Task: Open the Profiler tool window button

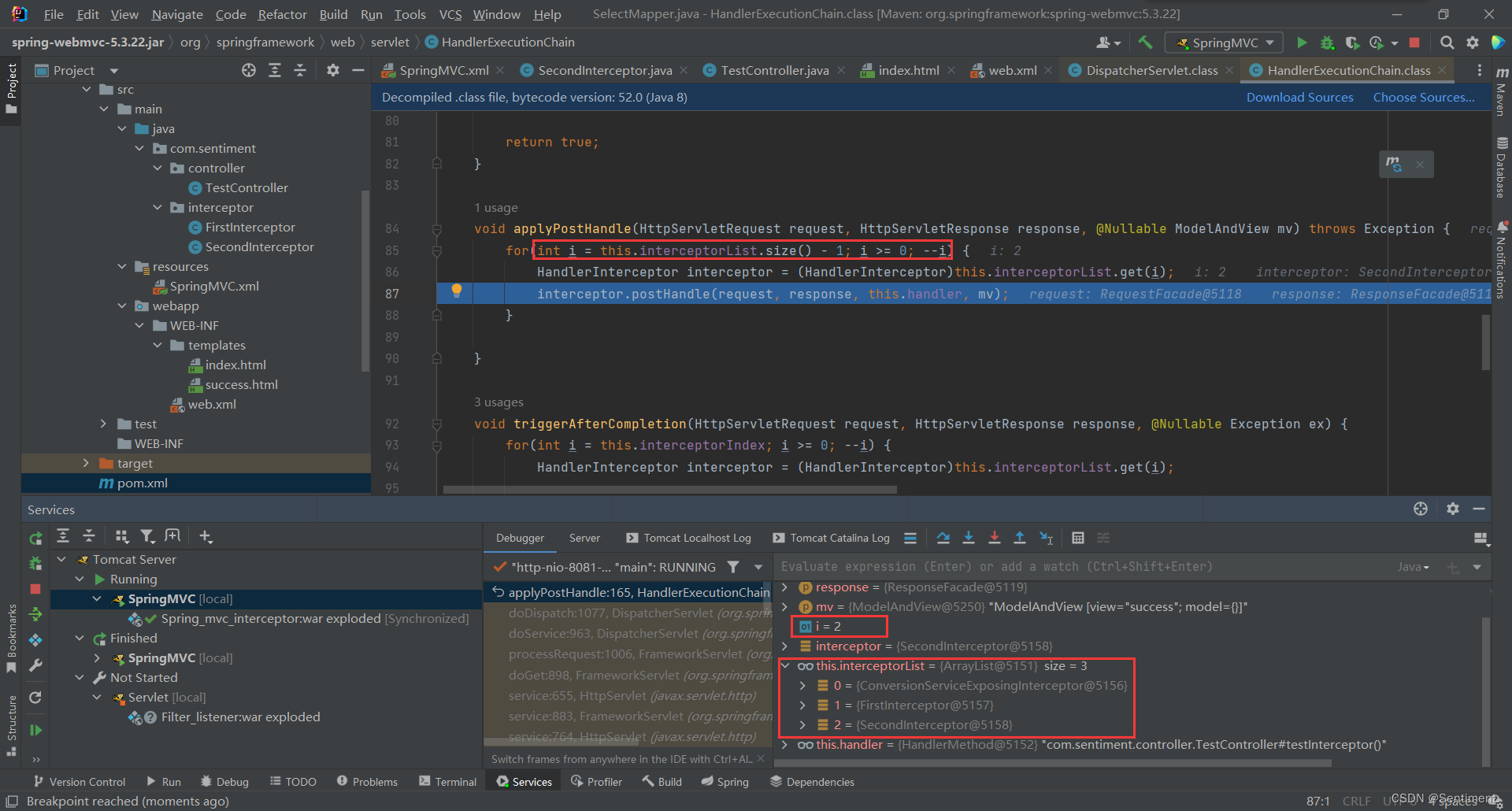Action: pos(596,782)
